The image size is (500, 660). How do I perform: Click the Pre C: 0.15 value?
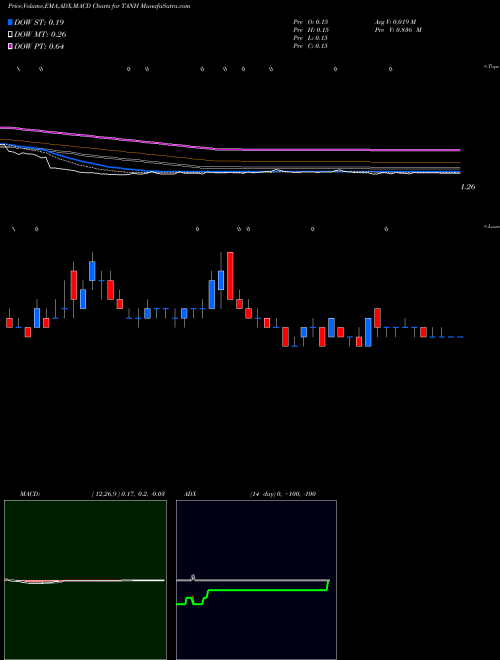tap(311, 46)
